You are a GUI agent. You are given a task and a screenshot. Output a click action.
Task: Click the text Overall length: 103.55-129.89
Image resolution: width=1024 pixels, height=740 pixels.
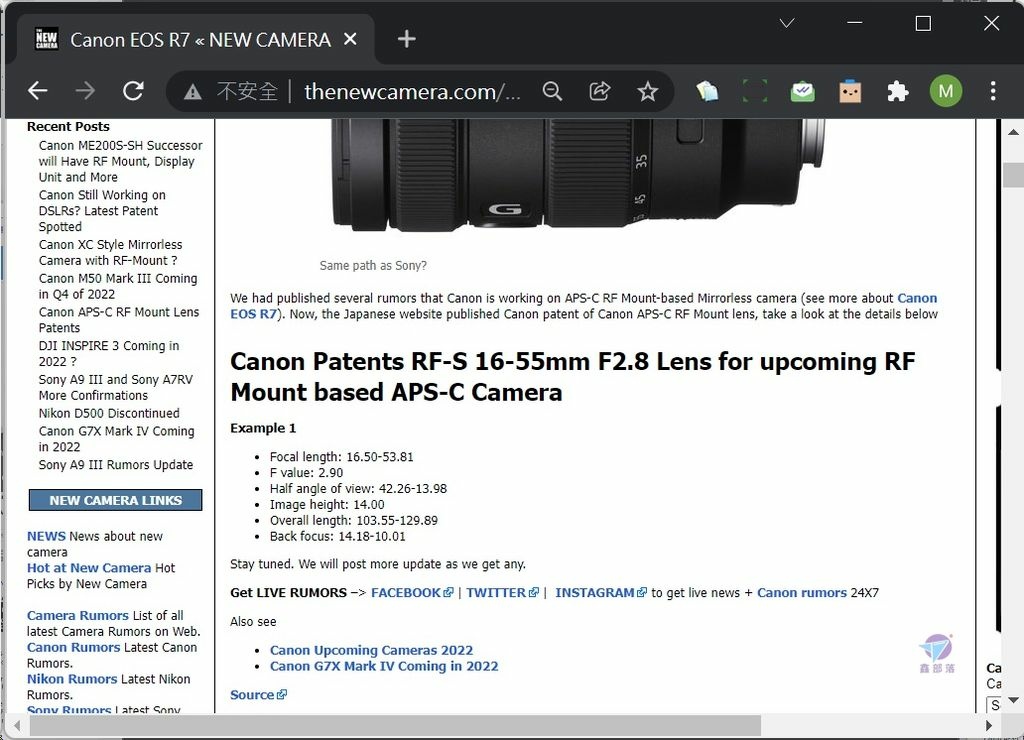click(354, 521)
